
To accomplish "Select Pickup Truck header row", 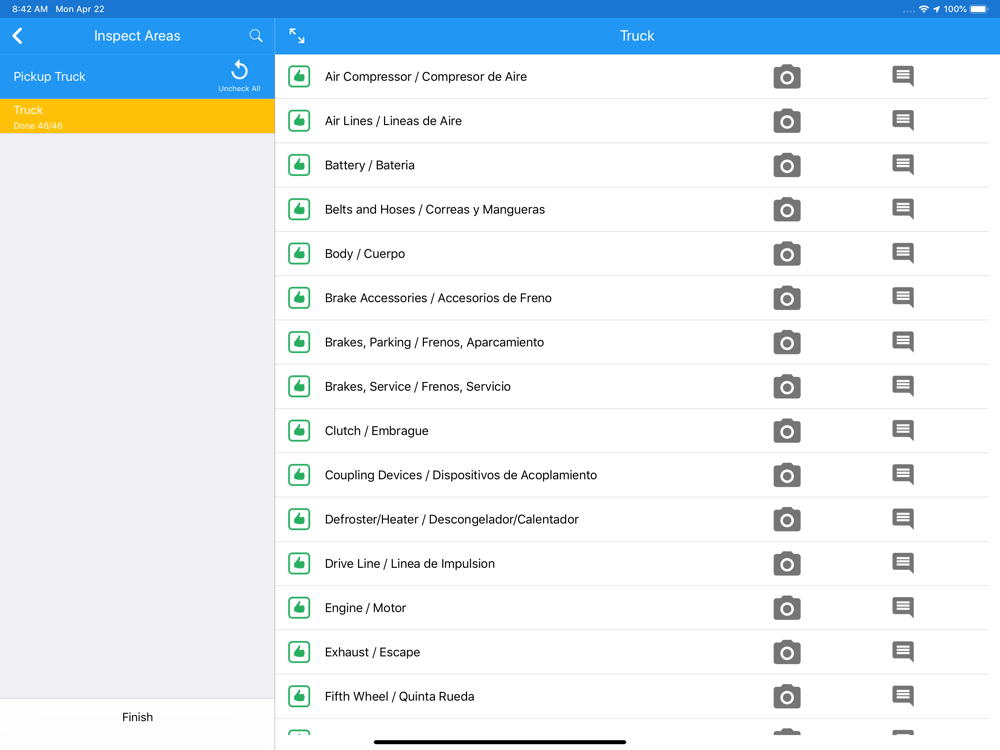I will pyautogui.click(x=137, y=77).
